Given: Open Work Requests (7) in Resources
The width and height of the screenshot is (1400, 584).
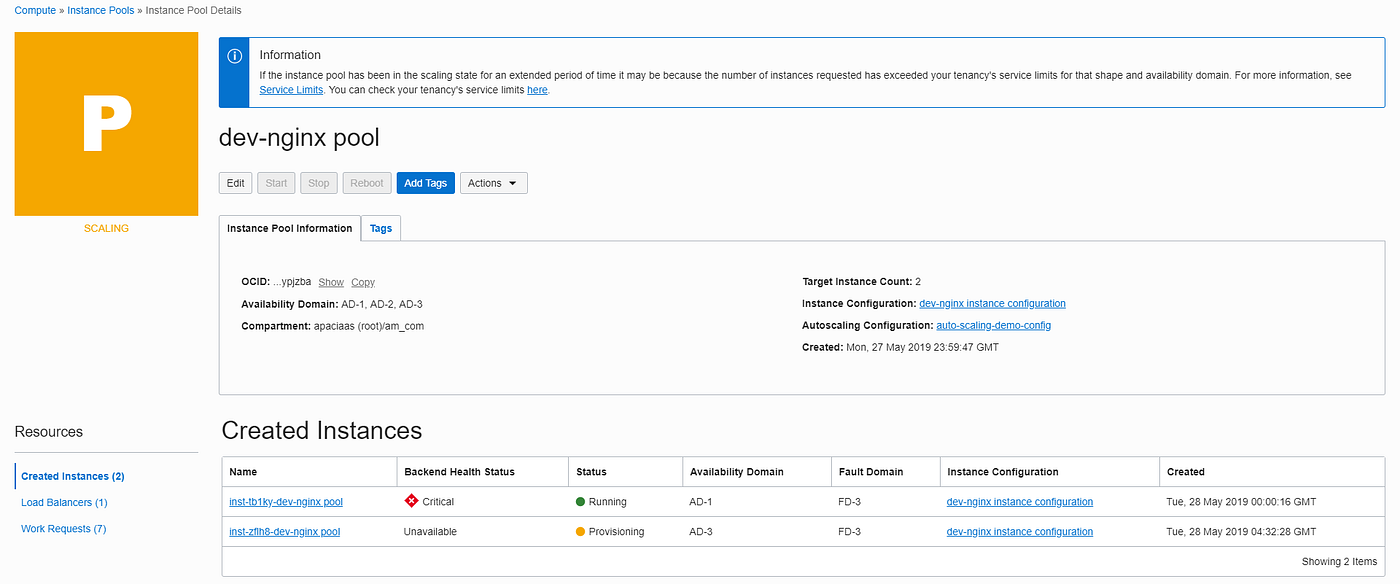Looking at the screenshot, I should tap(63, 528).
